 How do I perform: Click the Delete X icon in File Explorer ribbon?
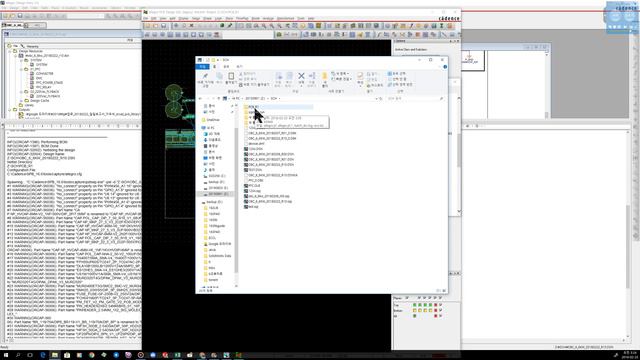pos(301,76)
